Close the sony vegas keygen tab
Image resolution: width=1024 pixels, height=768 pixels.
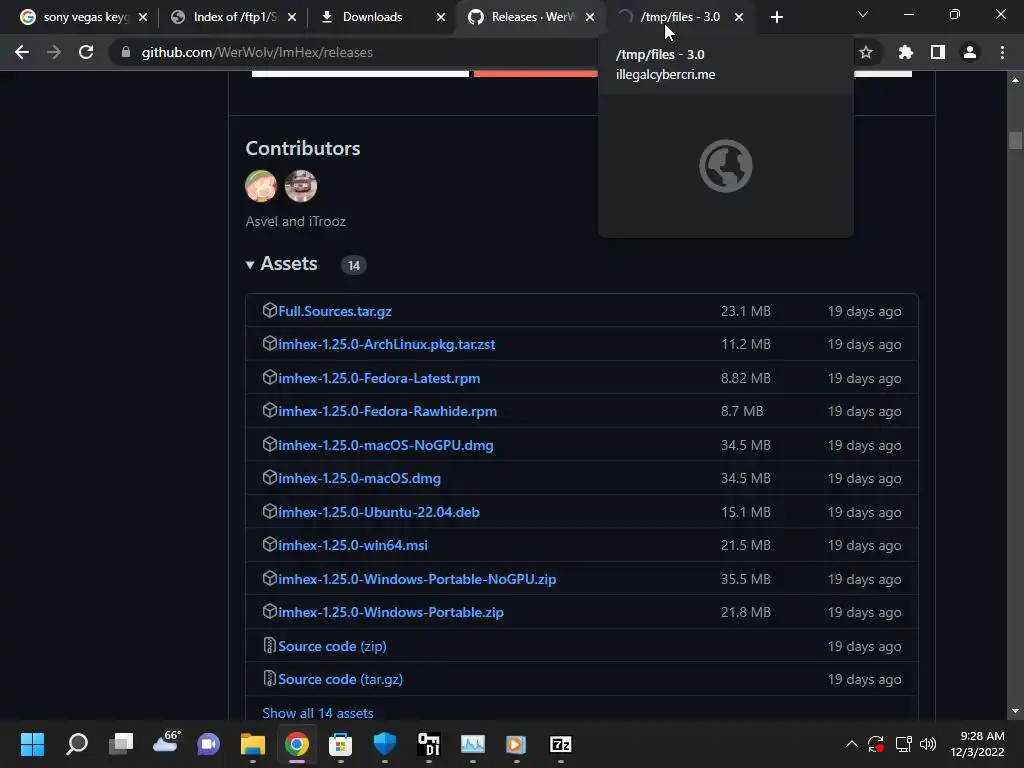143,17
